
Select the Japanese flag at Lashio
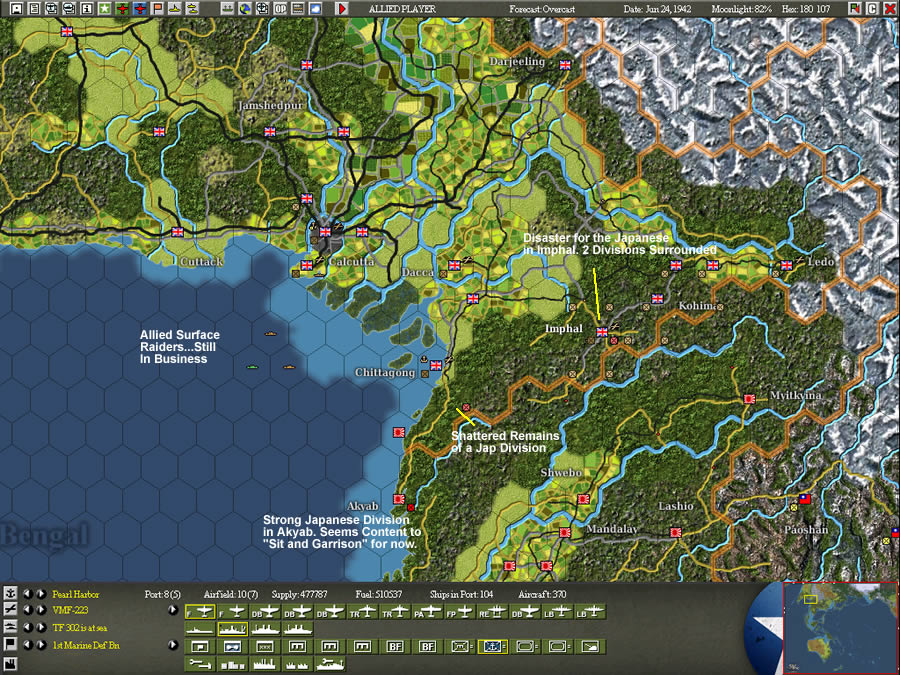(x=676, y=533)
